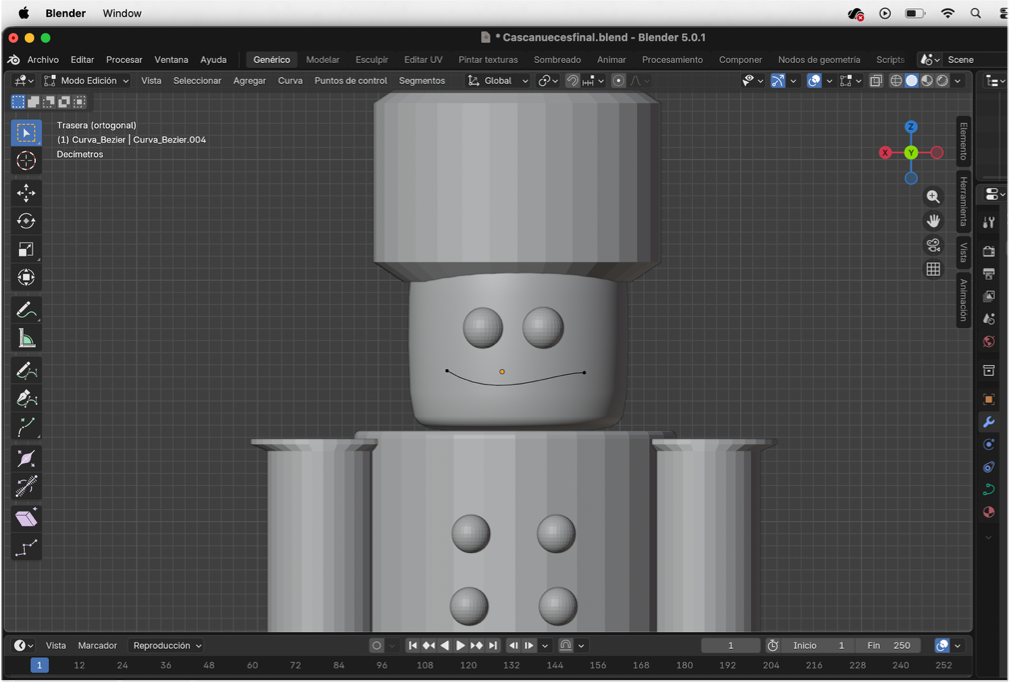Expand the Global transform orientation dropdown
Screen dimensions: 1011x684
499,81
